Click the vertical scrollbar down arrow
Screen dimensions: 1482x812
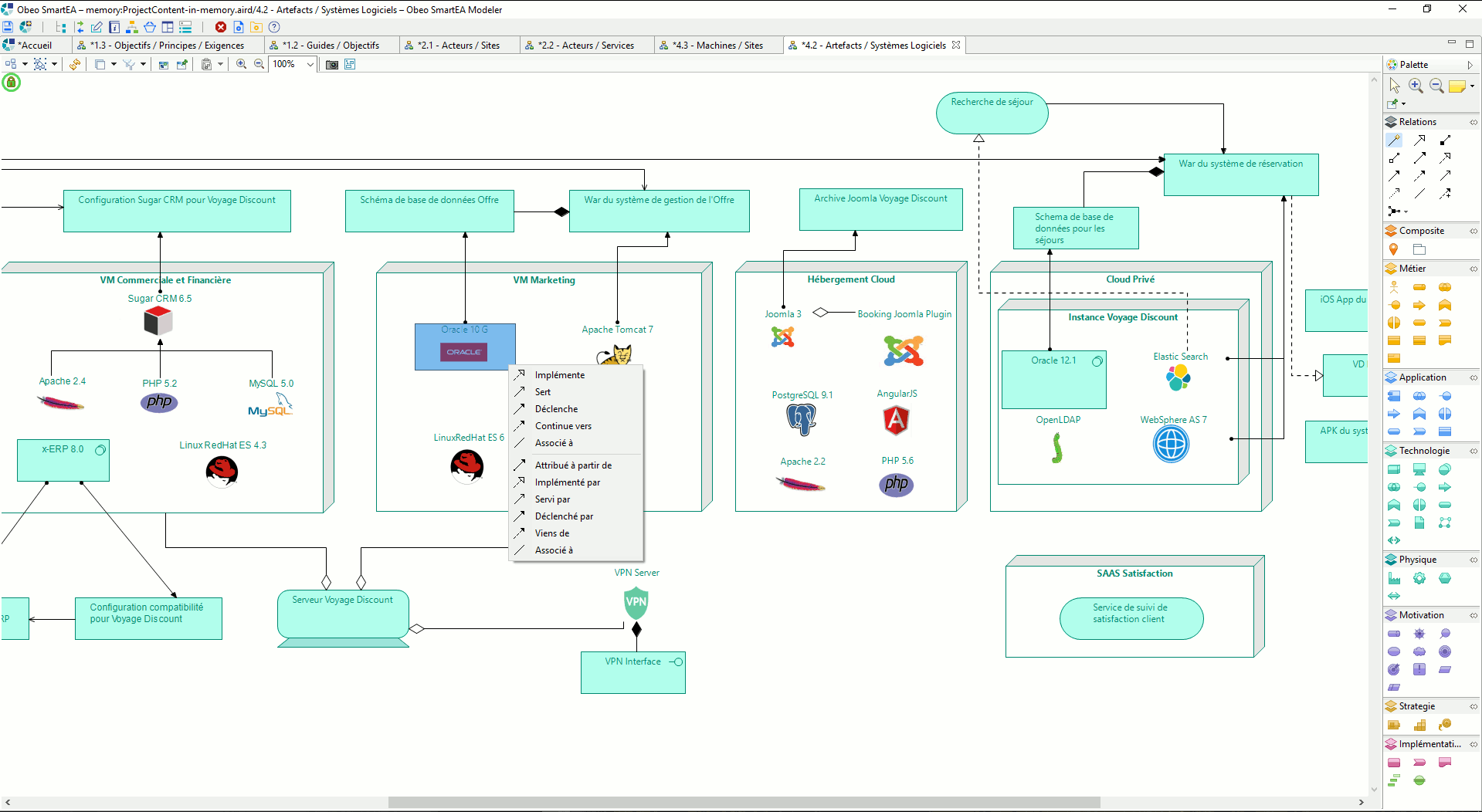(1374, 790)
